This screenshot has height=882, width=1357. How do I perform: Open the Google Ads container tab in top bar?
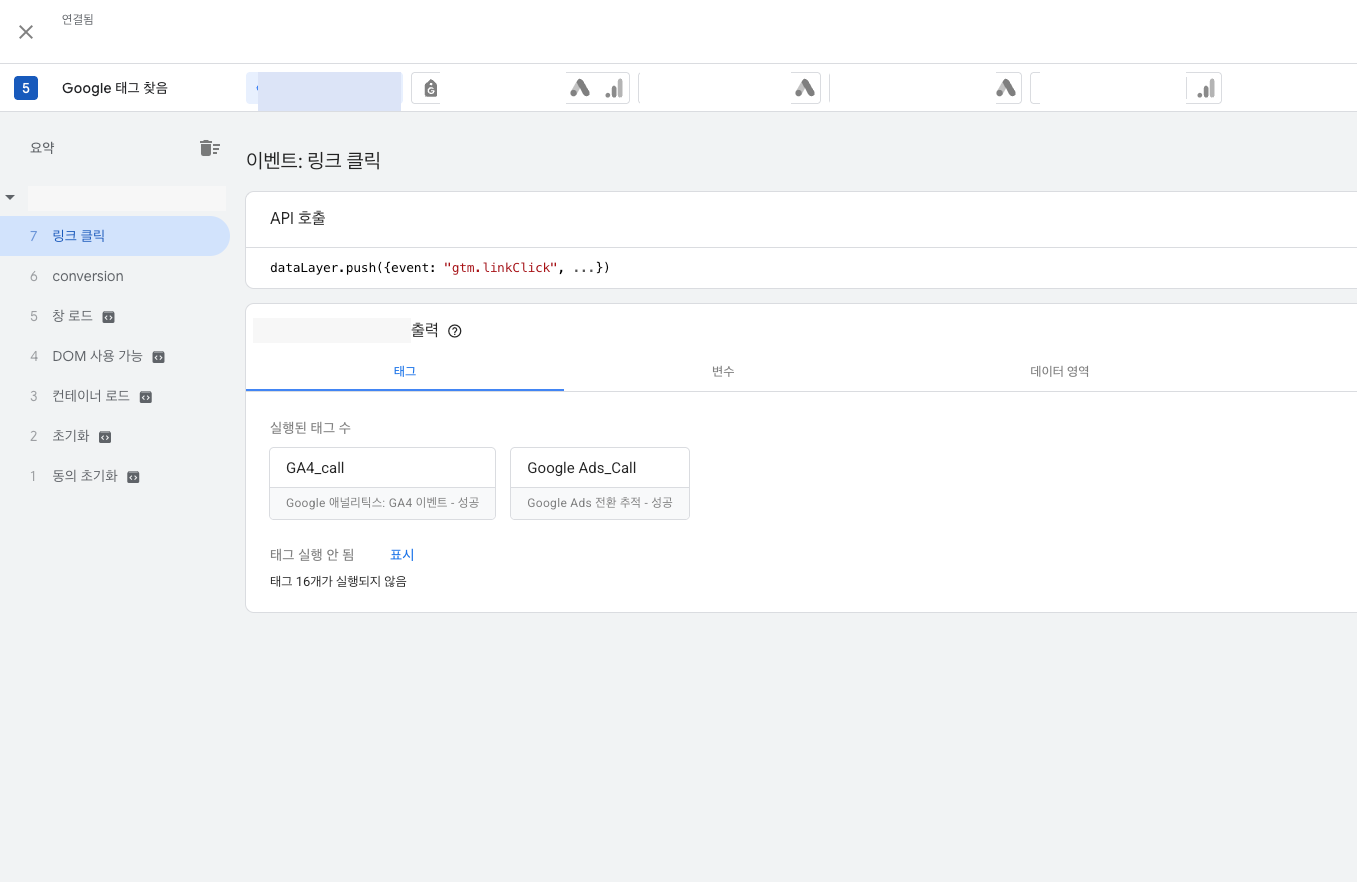pyautogui.click(x=805, y=88)
